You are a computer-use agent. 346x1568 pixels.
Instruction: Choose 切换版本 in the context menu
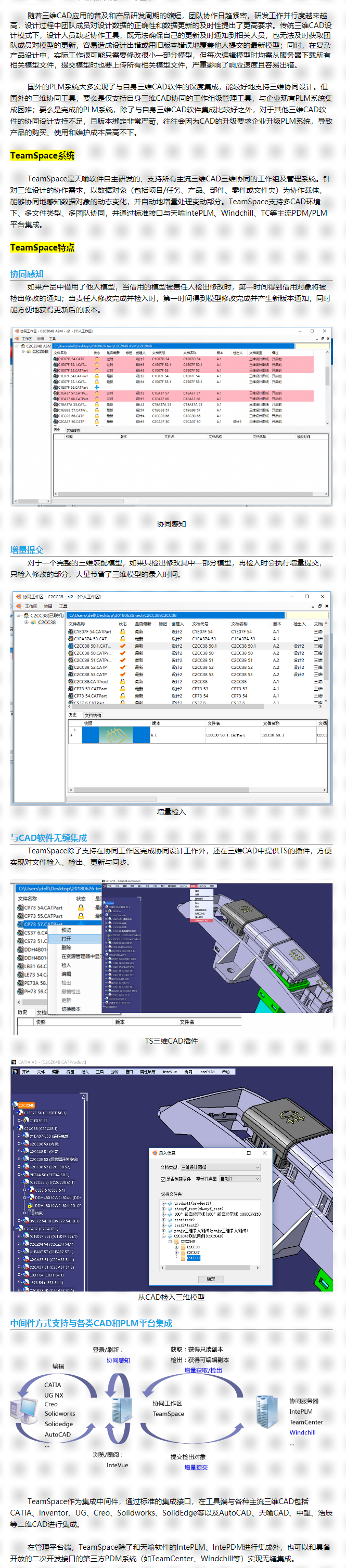click(x=71, y=1009)
